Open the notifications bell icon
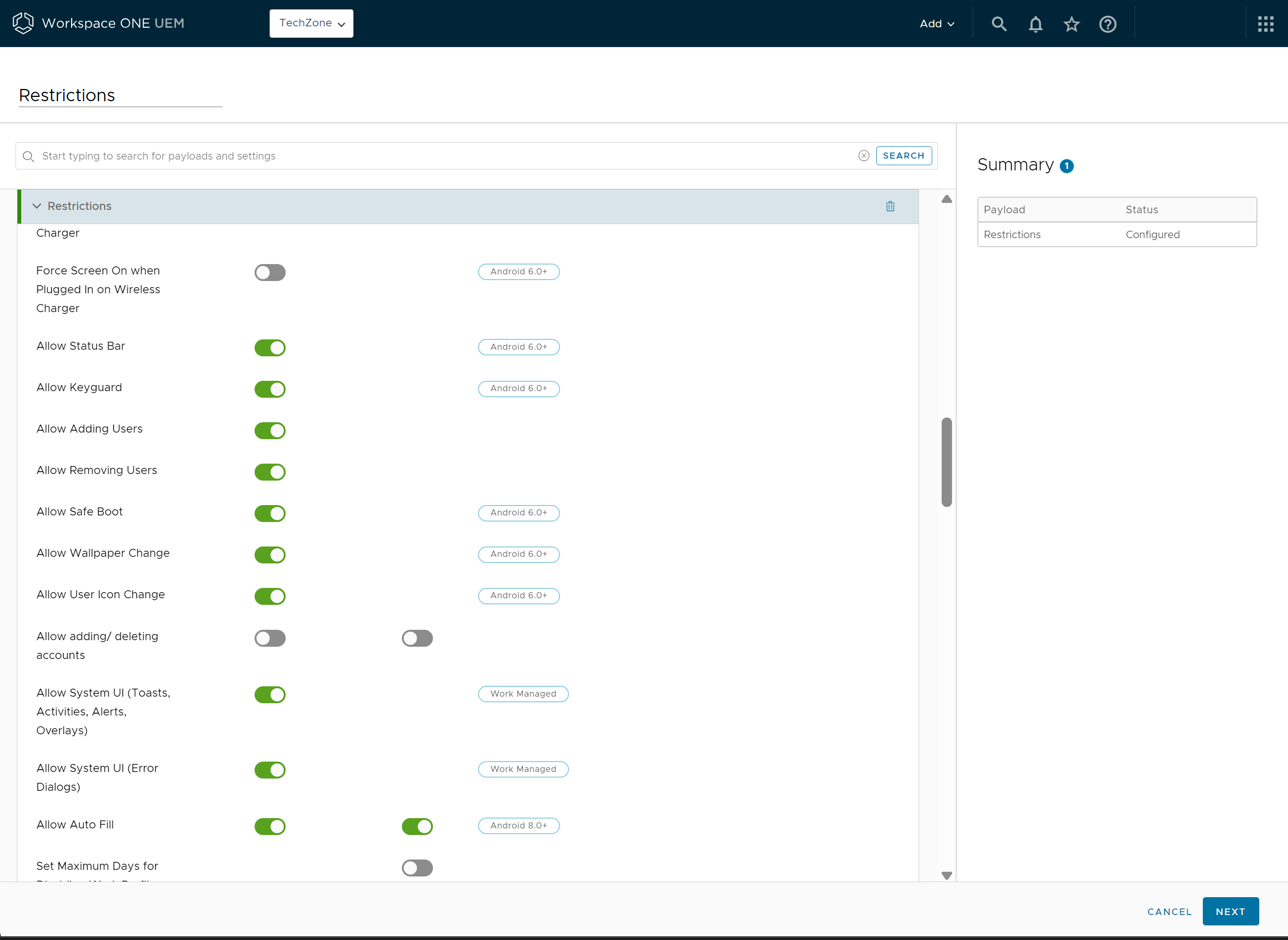The image size is (1288, 940). tap(1035, 24)
